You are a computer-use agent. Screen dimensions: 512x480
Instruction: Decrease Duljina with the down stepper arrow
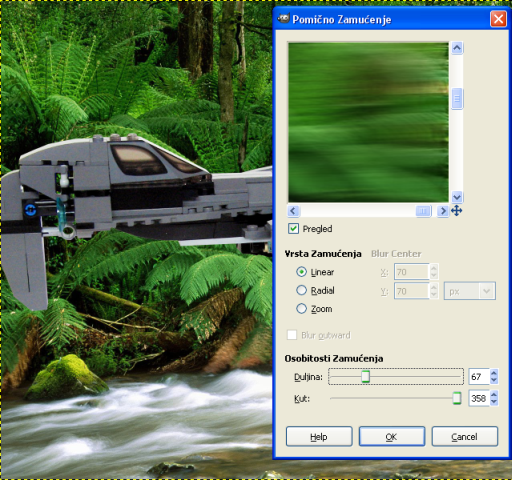(494, 381)
